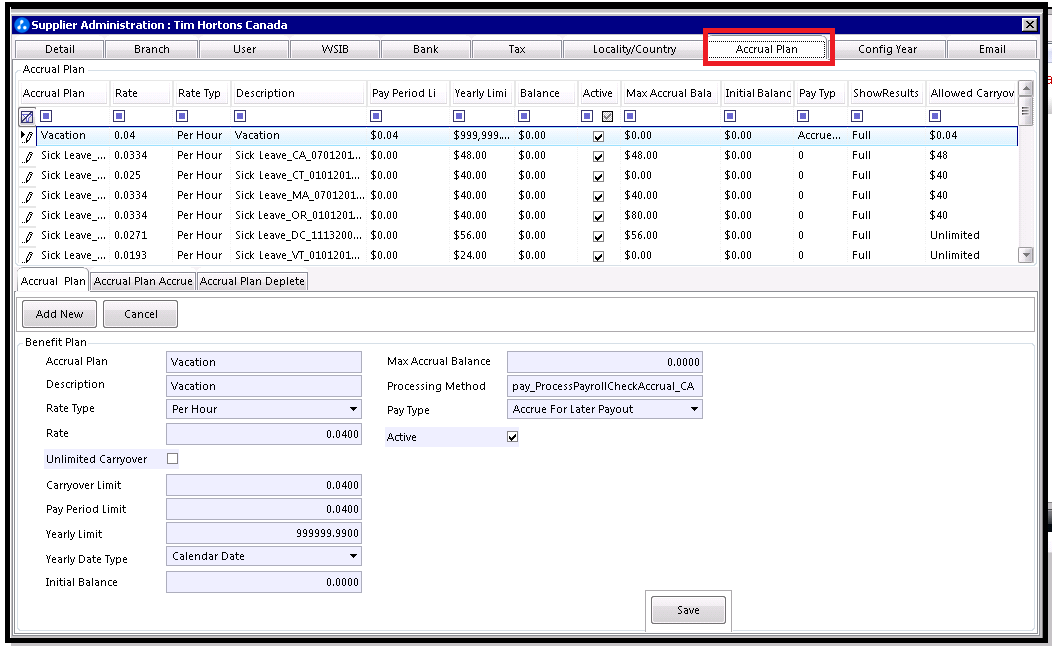This screenshot has height=647, width=1052.
Task: Toggle the Active checkbox in the Vacation grid row
Action: click(598, 136)
